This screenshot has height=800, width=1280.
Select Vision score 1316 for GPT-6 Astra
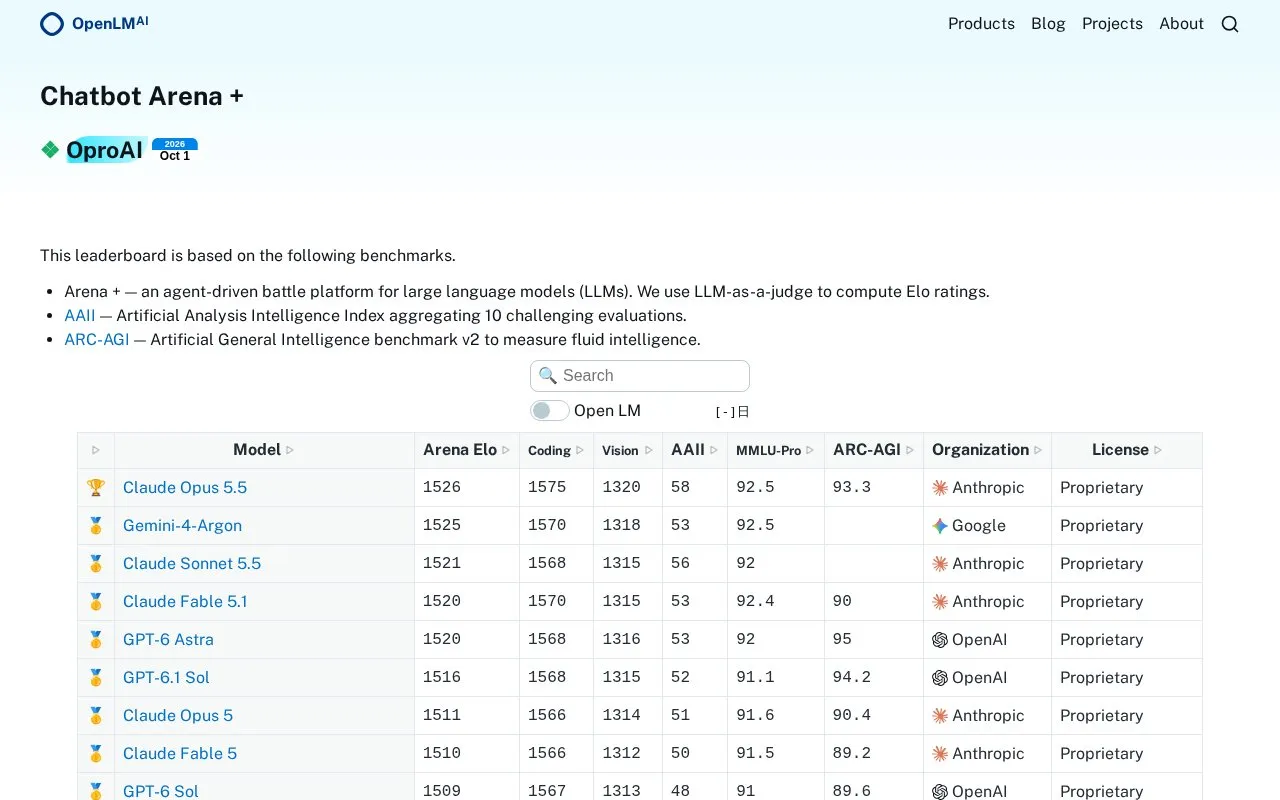pos(621,640)
